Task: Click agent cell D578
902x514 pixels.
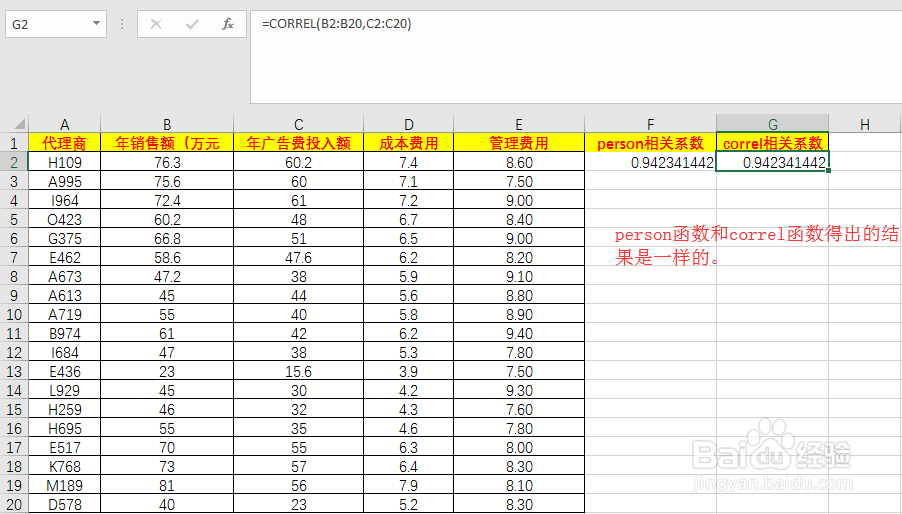Action: tap(64, 504)
